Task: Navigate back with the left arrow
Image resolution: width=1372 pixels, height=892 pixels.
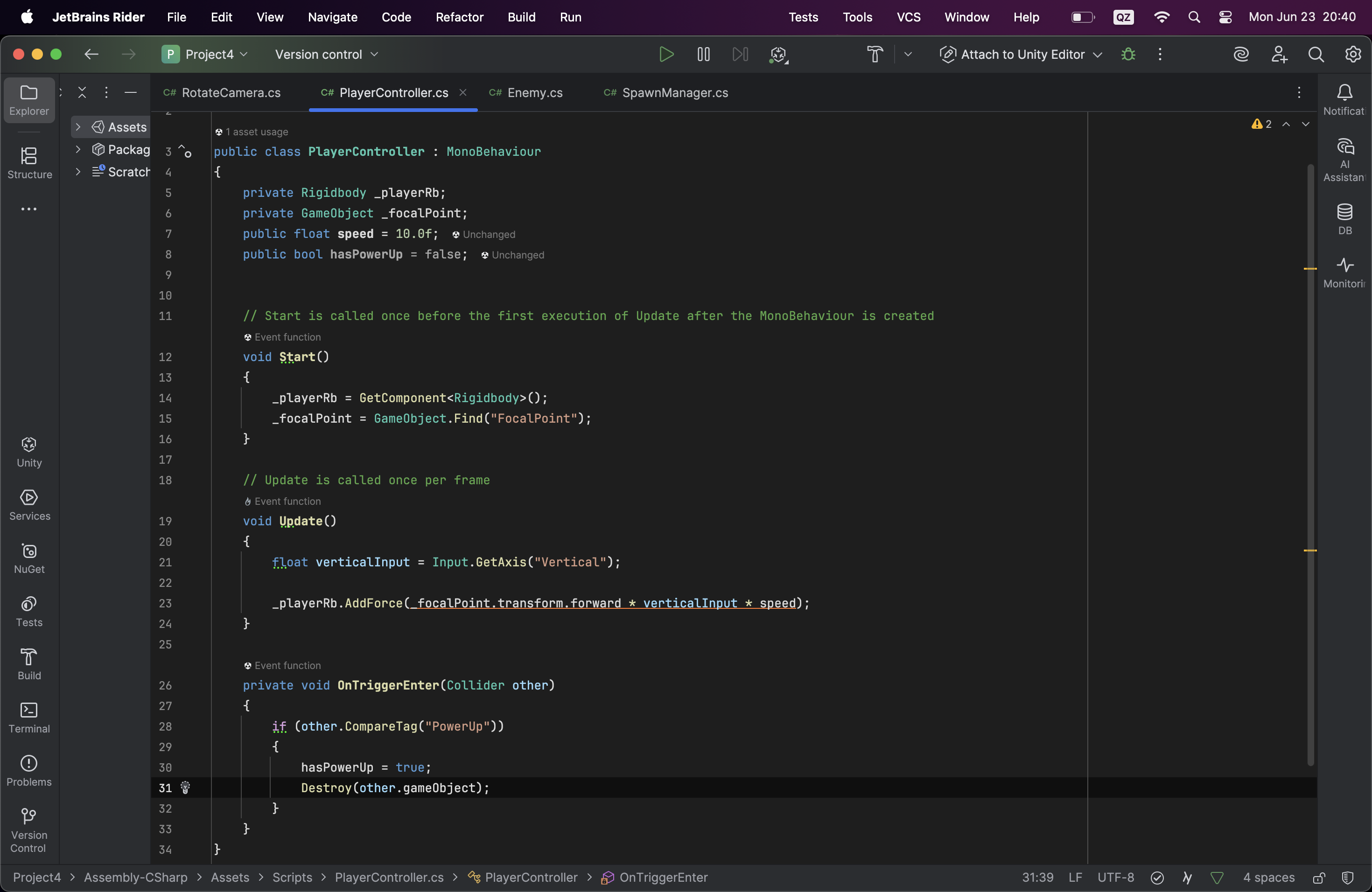Action: pyautogui.click(x=91, y=54)
